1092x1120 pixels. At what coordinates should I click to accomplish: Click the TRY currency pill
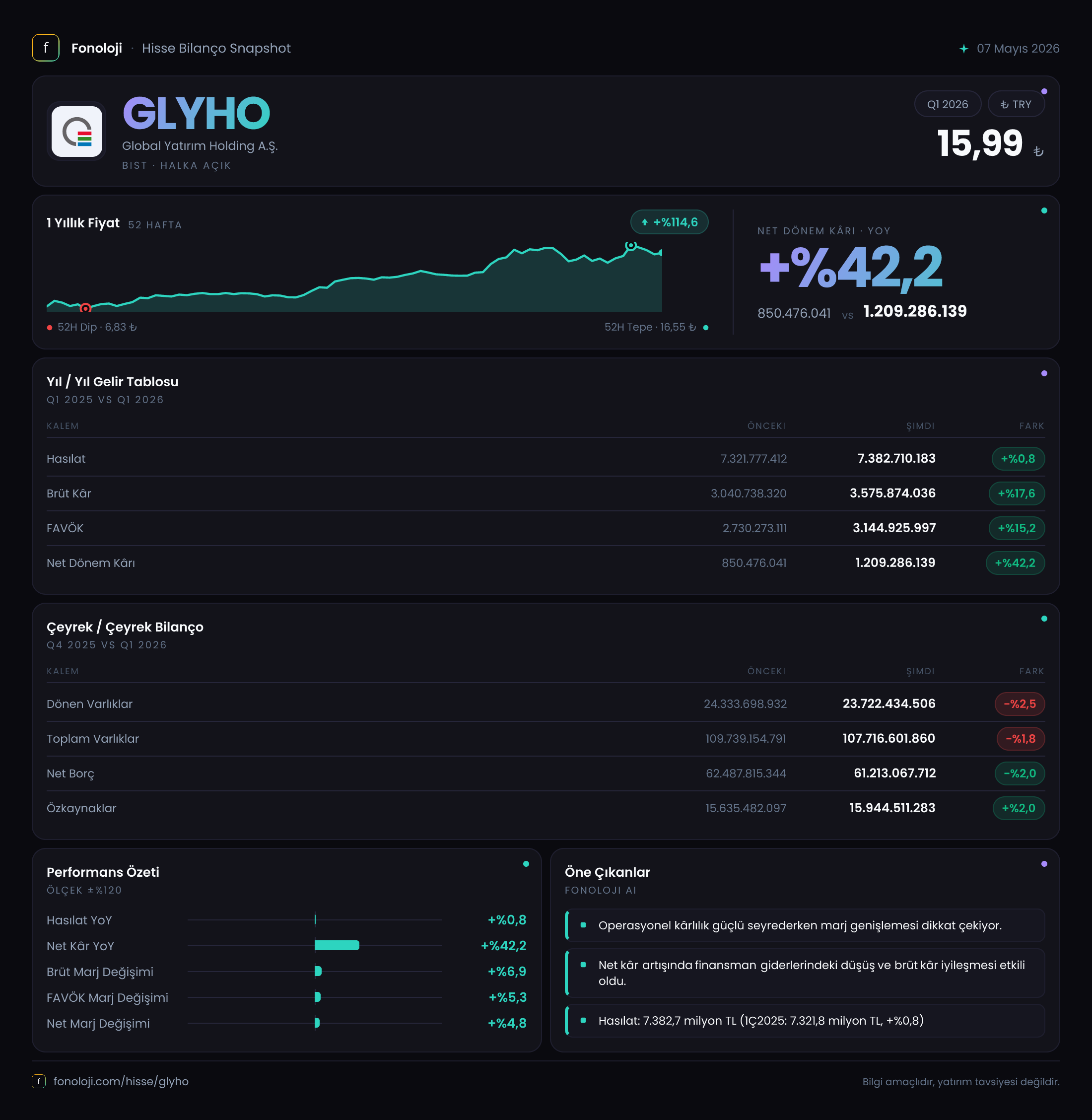pyautogui.click(x=1016, y=104)
